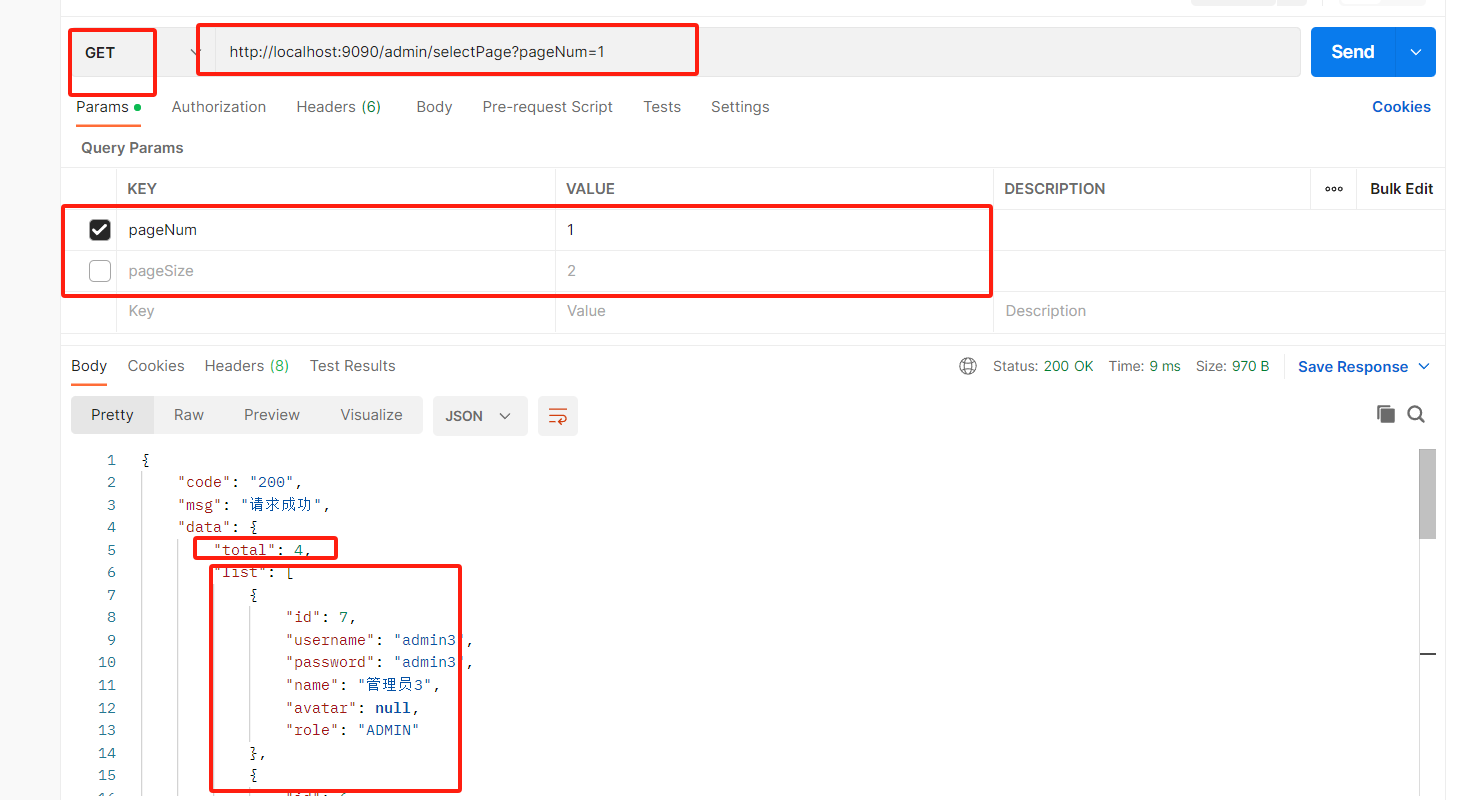This screenshot has width=1467, height=800.
Task: Expand the Save Response menu
Action: pyautogui.click(x=1364, y=367)
